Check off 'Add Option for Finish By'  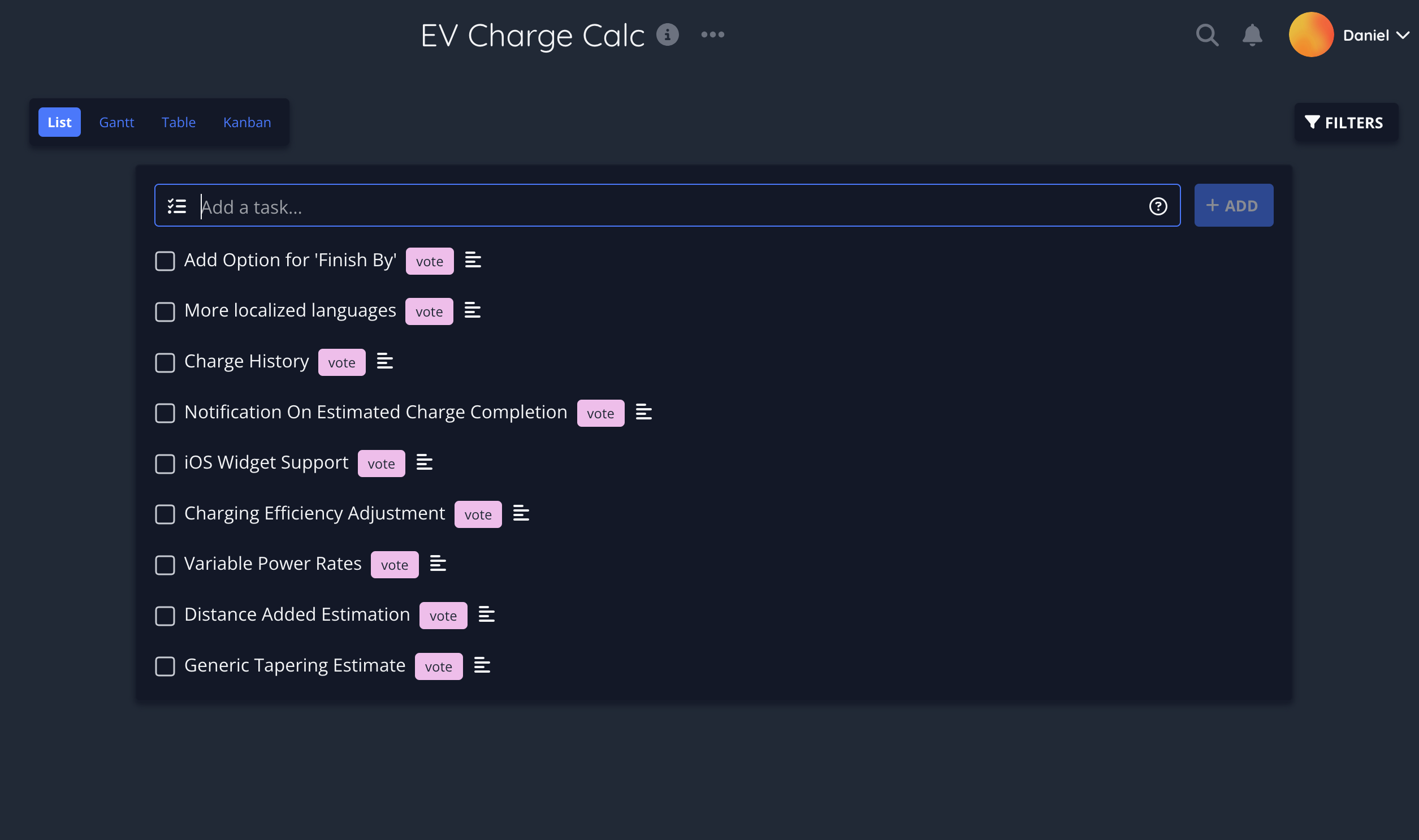coord(165,262)
